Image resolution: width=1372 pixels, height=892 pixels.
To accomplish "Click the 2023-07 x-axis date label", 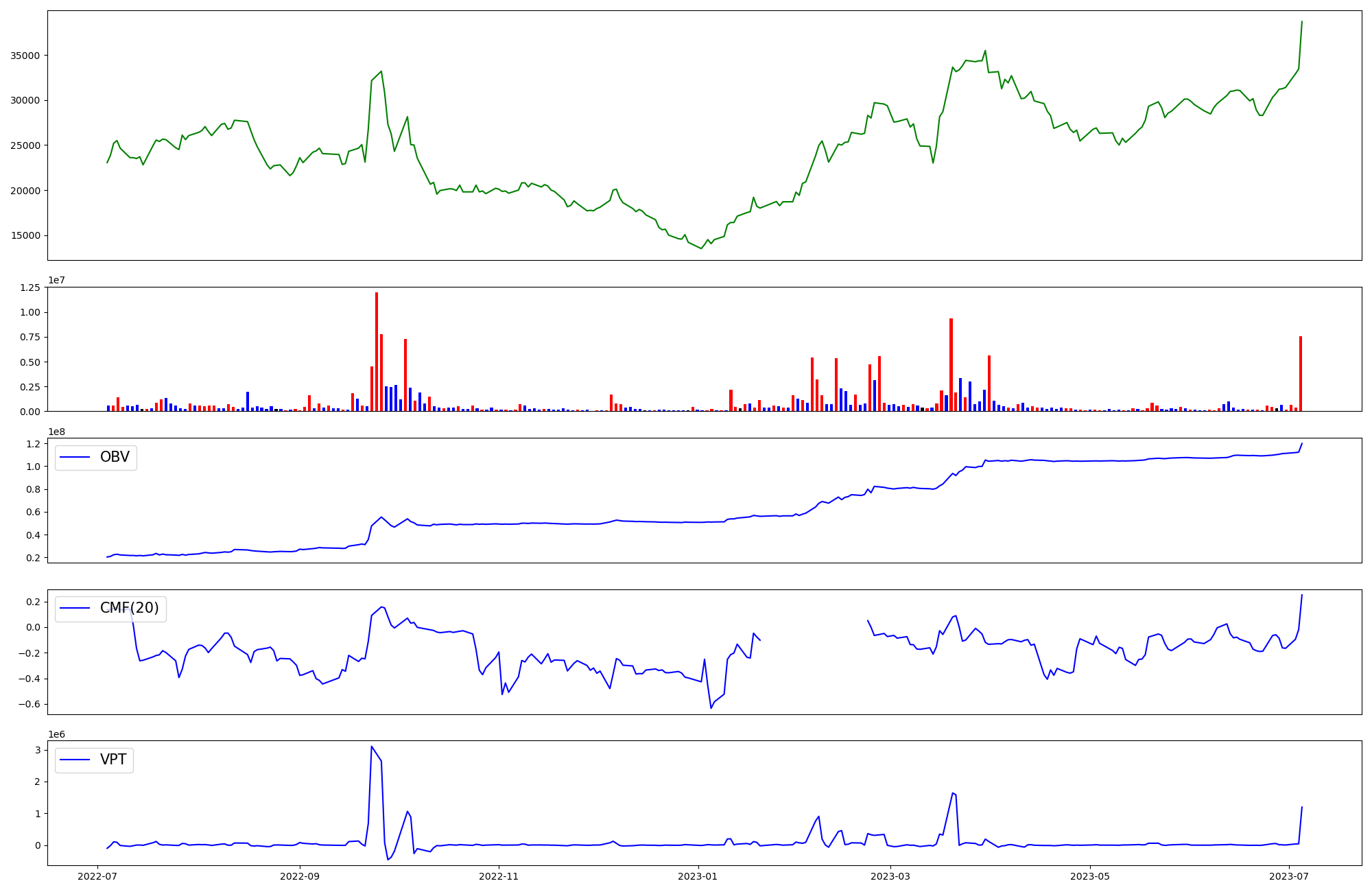I will [1289, 876].
